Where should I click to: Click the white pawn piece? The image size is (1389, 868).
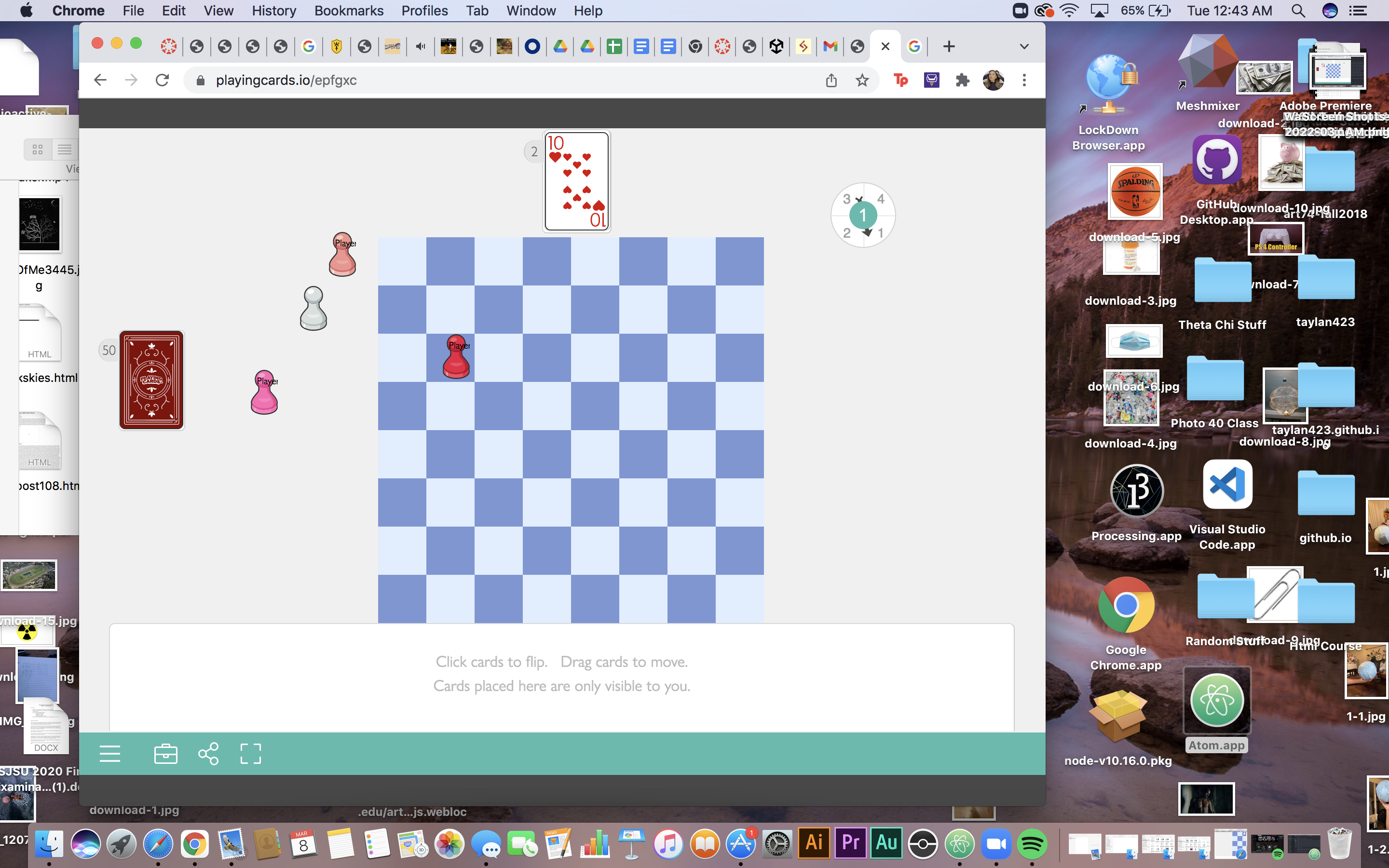click(313, 308)
